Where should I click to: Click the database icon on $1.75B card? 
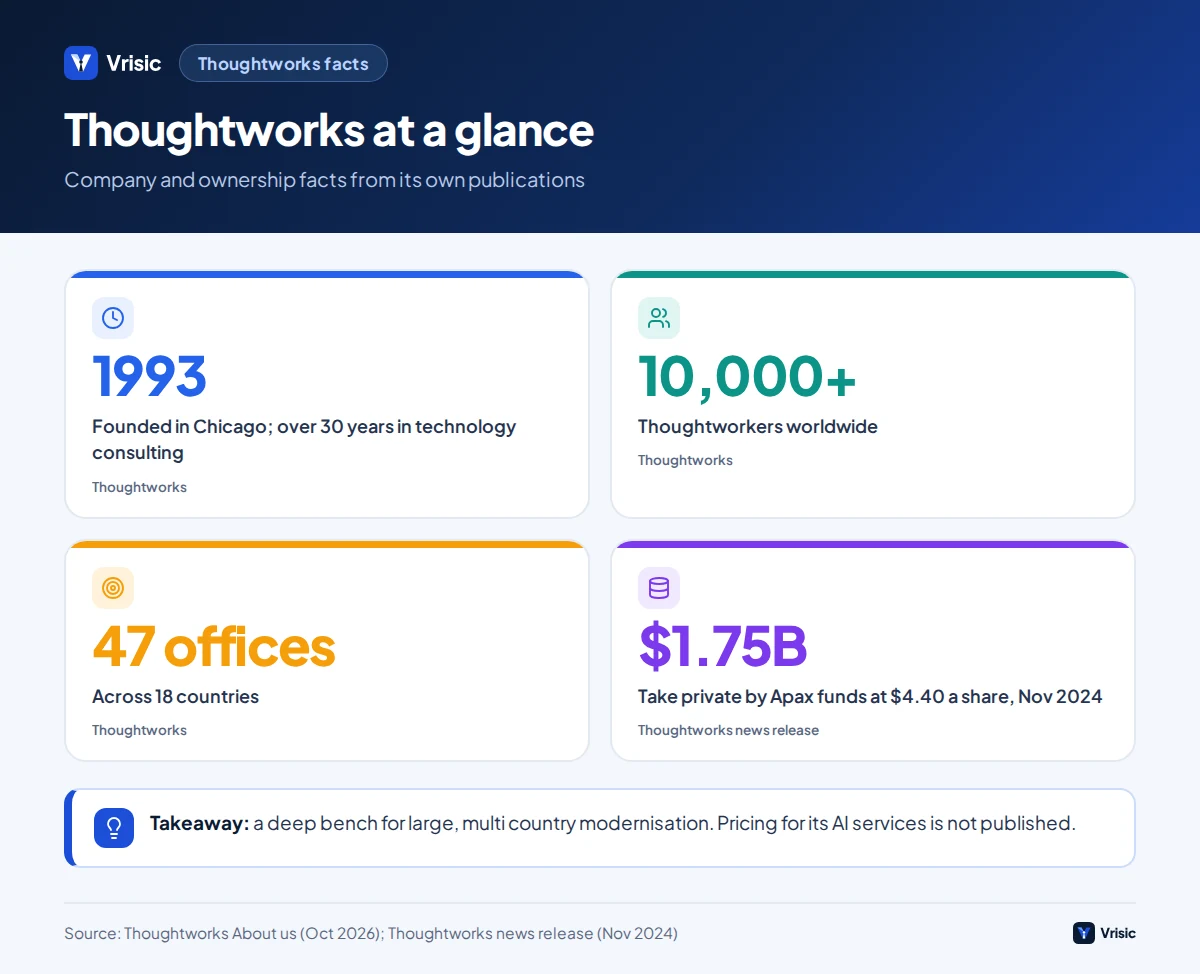(659, 588)
